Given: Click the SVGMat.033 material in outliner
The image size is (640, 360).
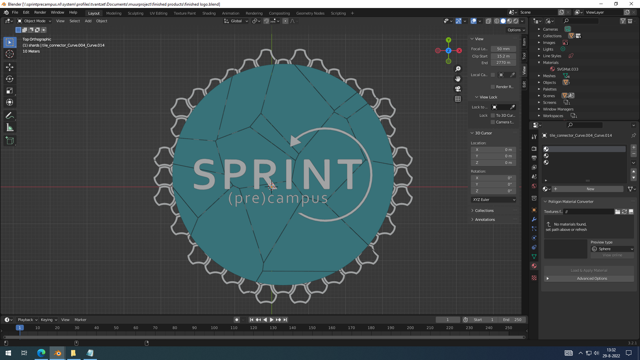Looking at the screenshot, I should click(567, 69).
